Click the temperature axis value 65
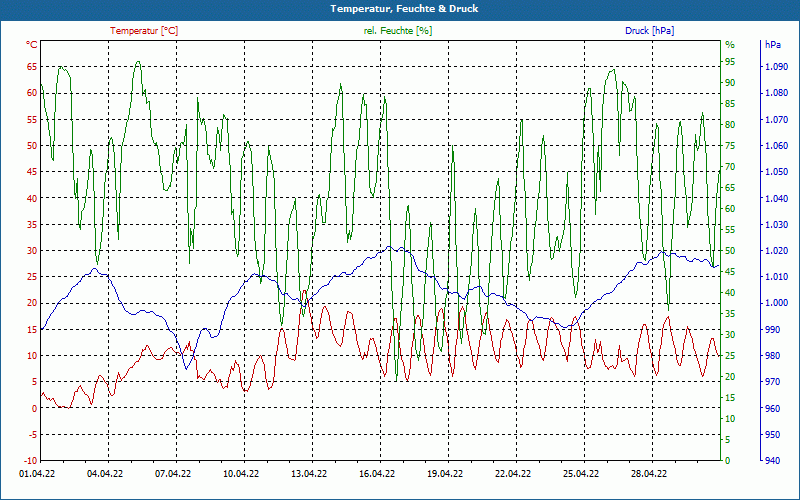This screenshot has height=500, width=800. [32, 67]
